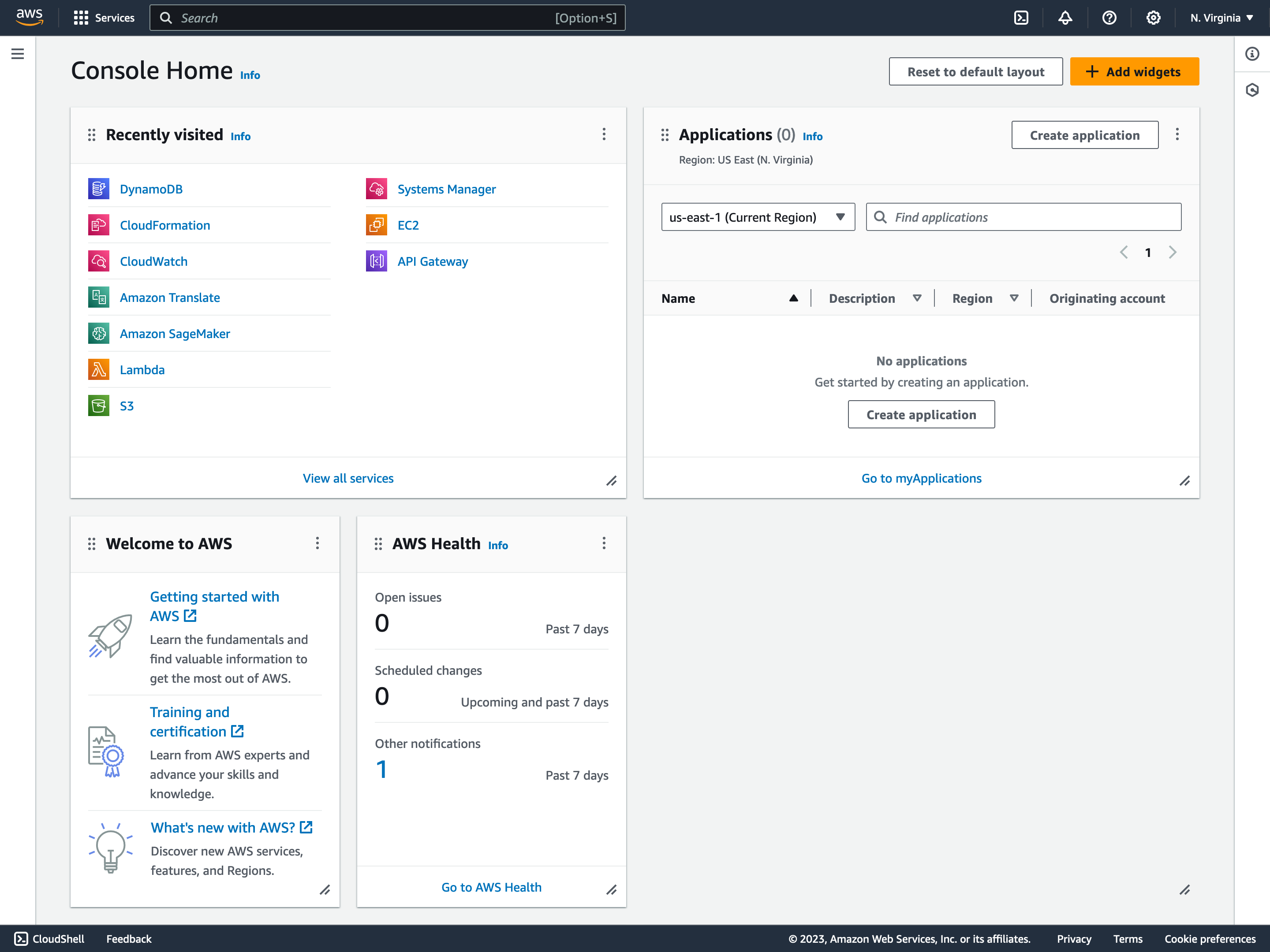The height and width of the screenshot is (952, 1270).
Task: Open the Terms footer link
Action: 1128,939
